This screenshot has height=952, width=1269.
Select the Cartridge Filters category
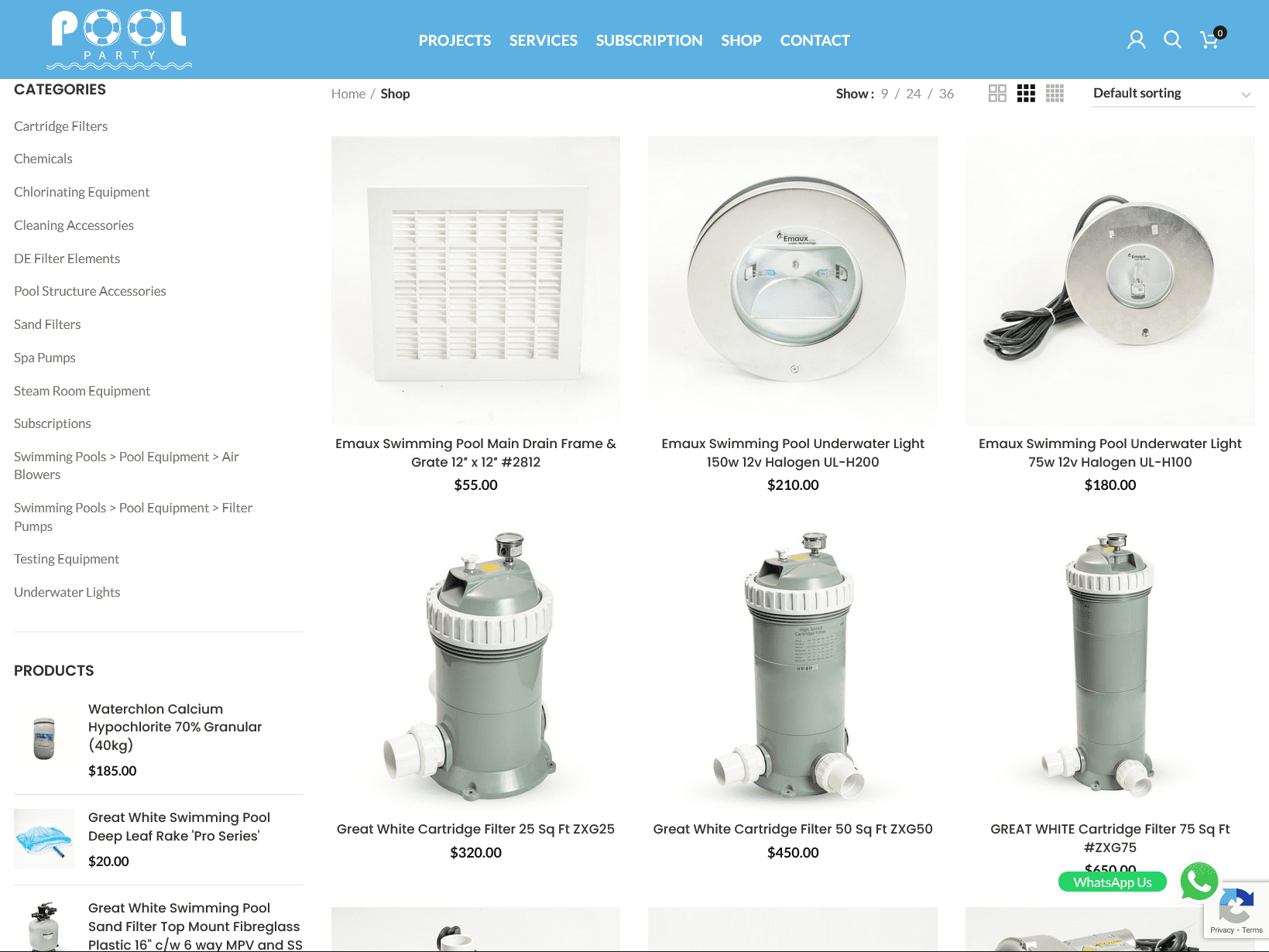point(60,126)
